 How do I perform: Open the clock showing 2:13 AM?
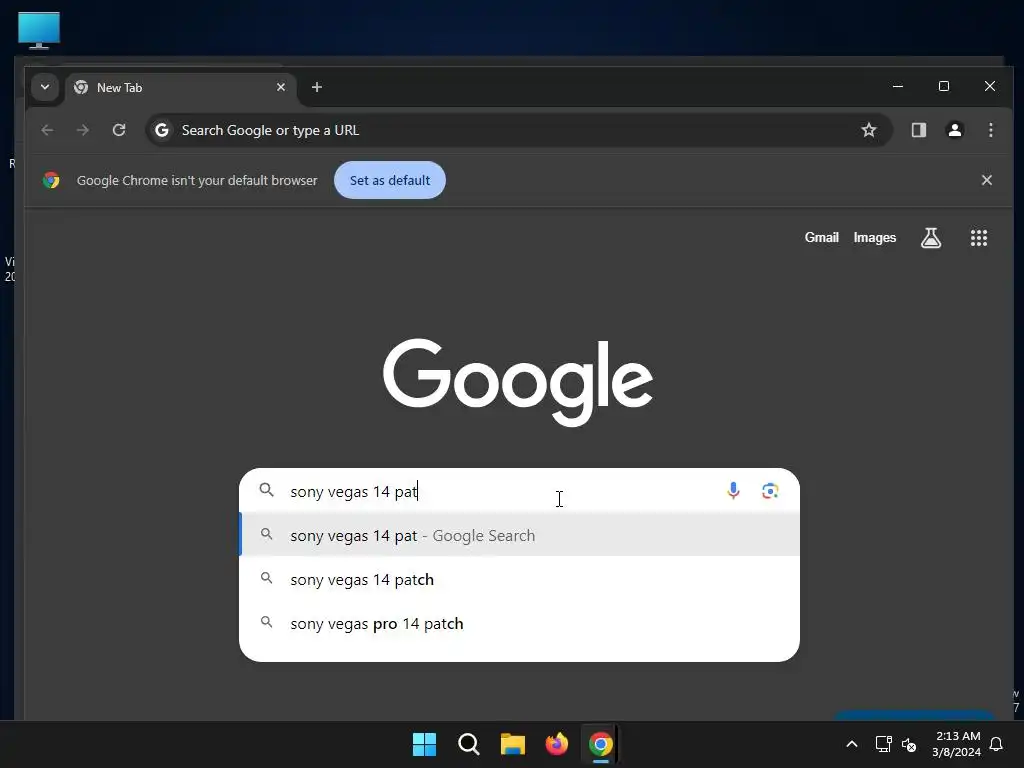click(x=957, y=744)
